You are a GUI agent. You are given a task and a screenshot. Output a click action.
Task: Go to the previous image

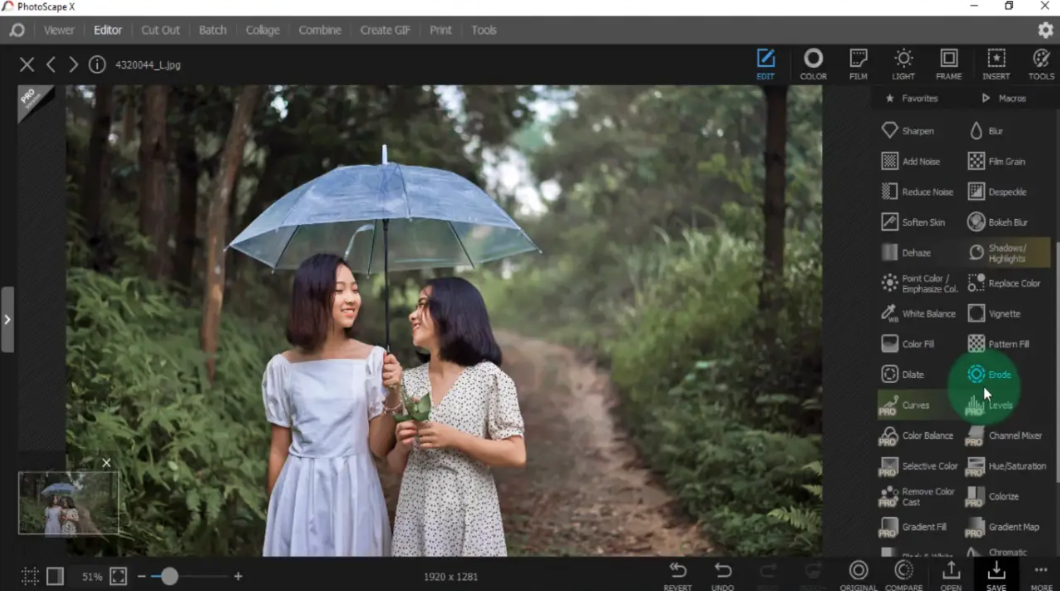(51, 64)
